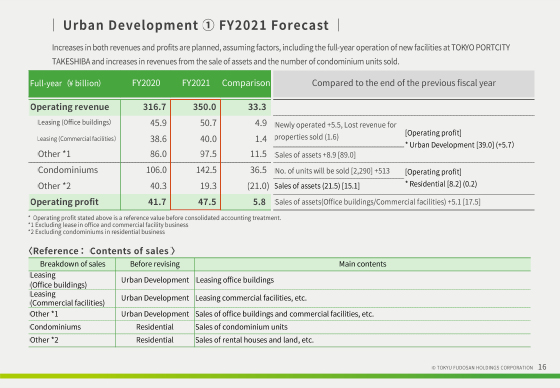
Task: Click footnote "*2 Excluding condominiums in residential business"
Action: click(x=97, y=232)
